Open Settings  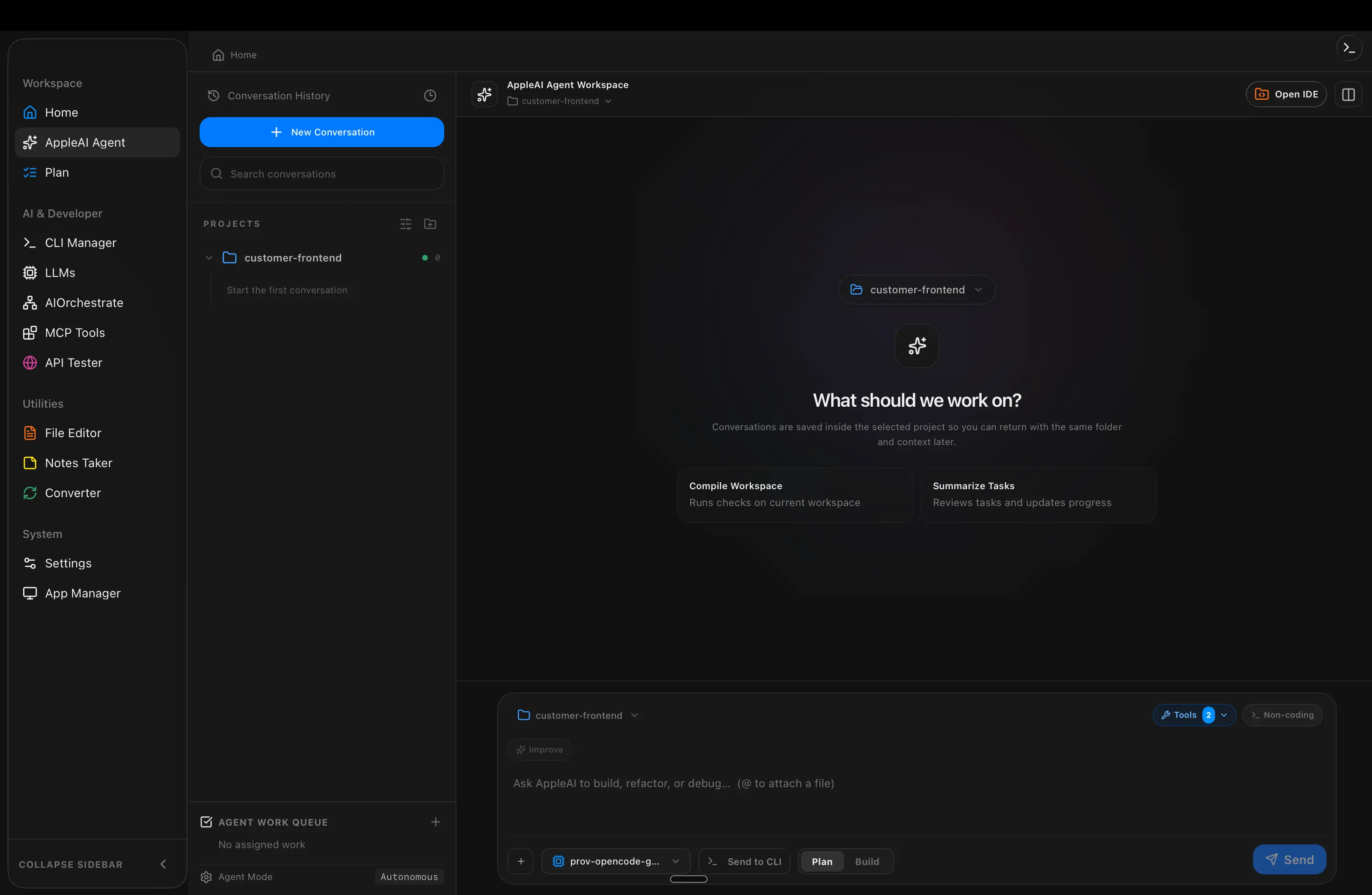point(97,563)
